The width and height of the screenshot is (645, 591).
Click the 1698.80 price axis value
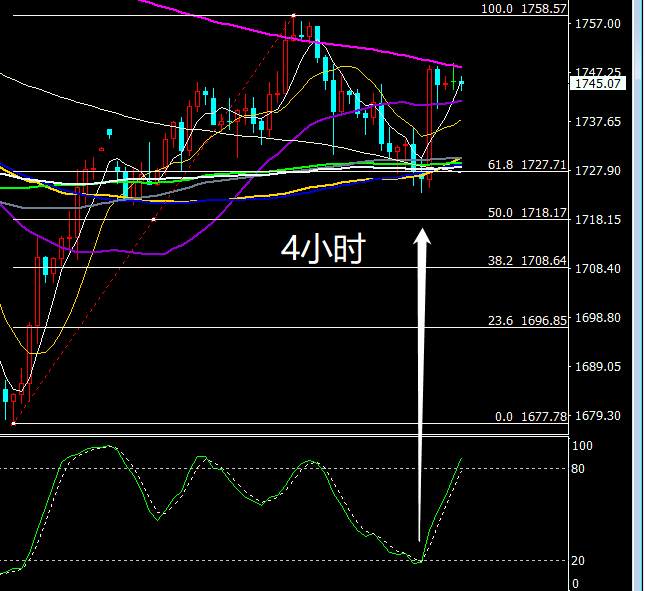point(597,318)
